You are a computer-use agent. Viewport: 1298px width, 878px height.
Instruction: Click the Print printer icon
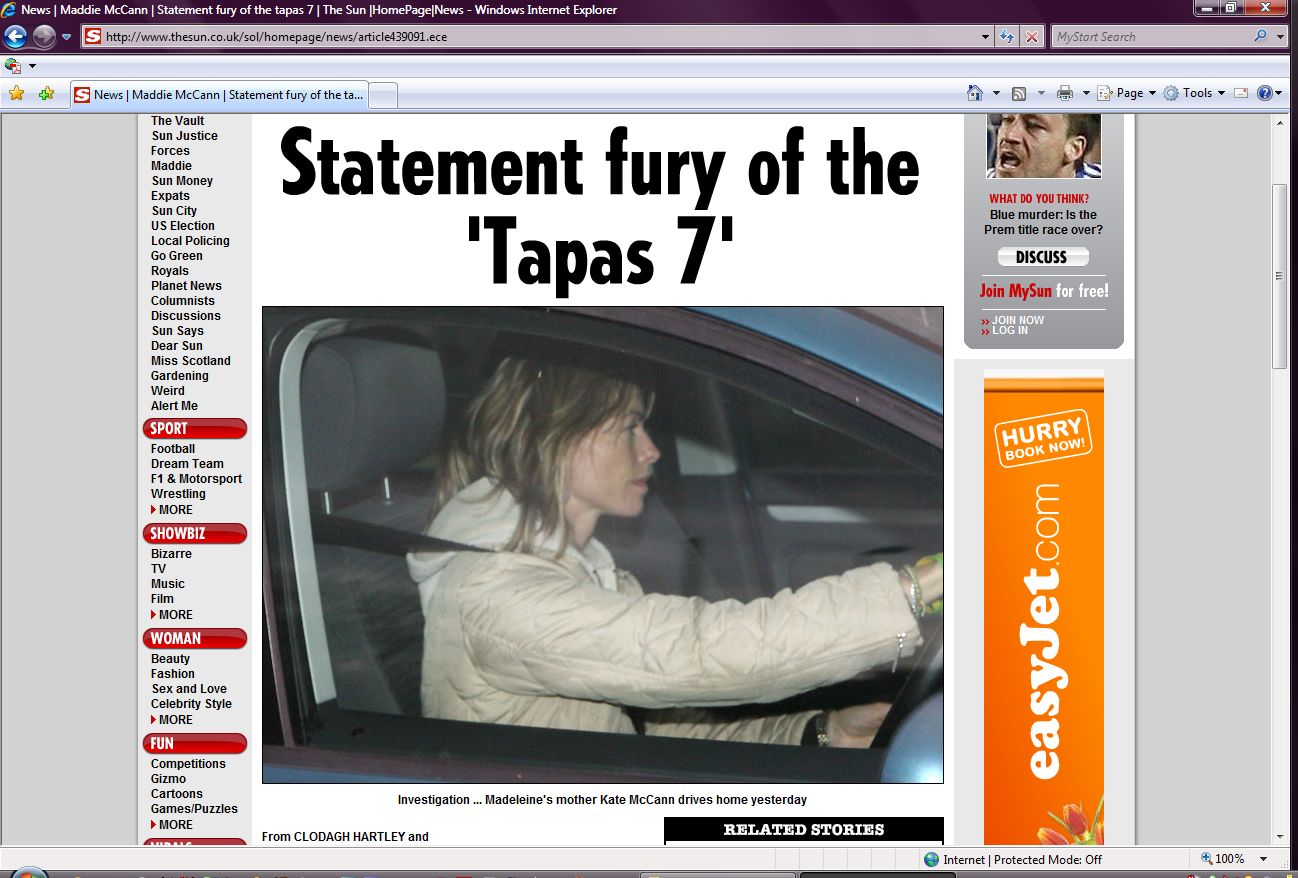click(1064, 93)
